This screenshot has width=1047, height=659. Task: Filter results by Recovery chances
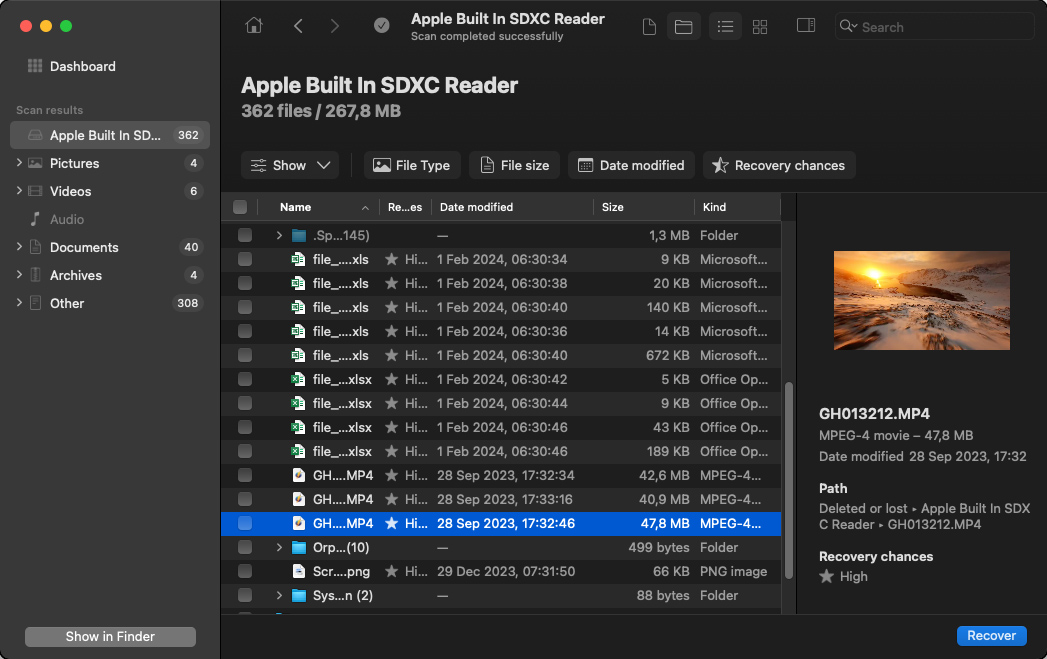(x=779, y=165)
